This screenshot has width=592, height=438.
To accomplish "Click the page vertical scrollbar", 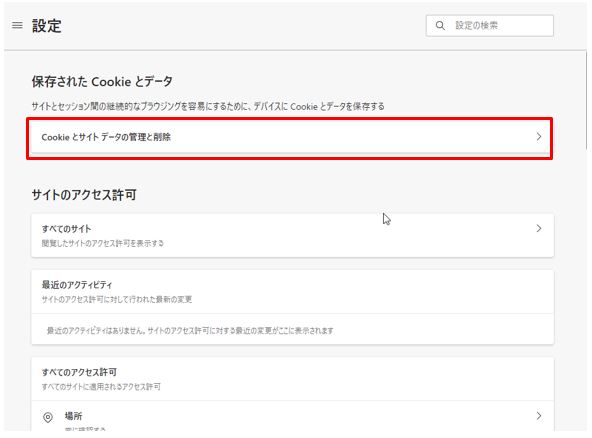I will (586, 101).
